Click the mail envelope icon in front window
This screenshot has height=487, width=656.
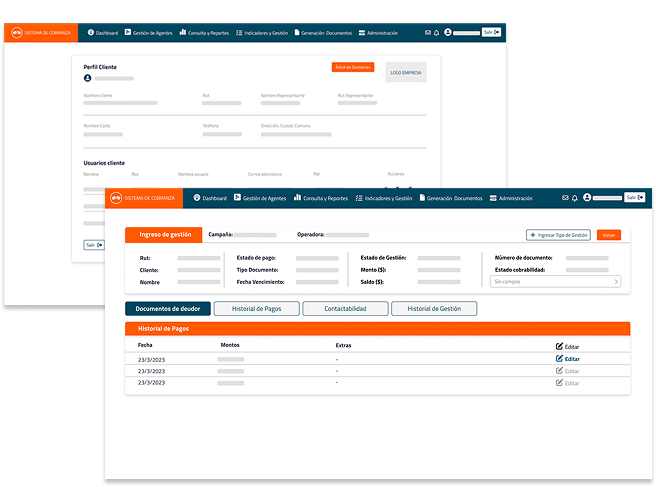(565, 198)
